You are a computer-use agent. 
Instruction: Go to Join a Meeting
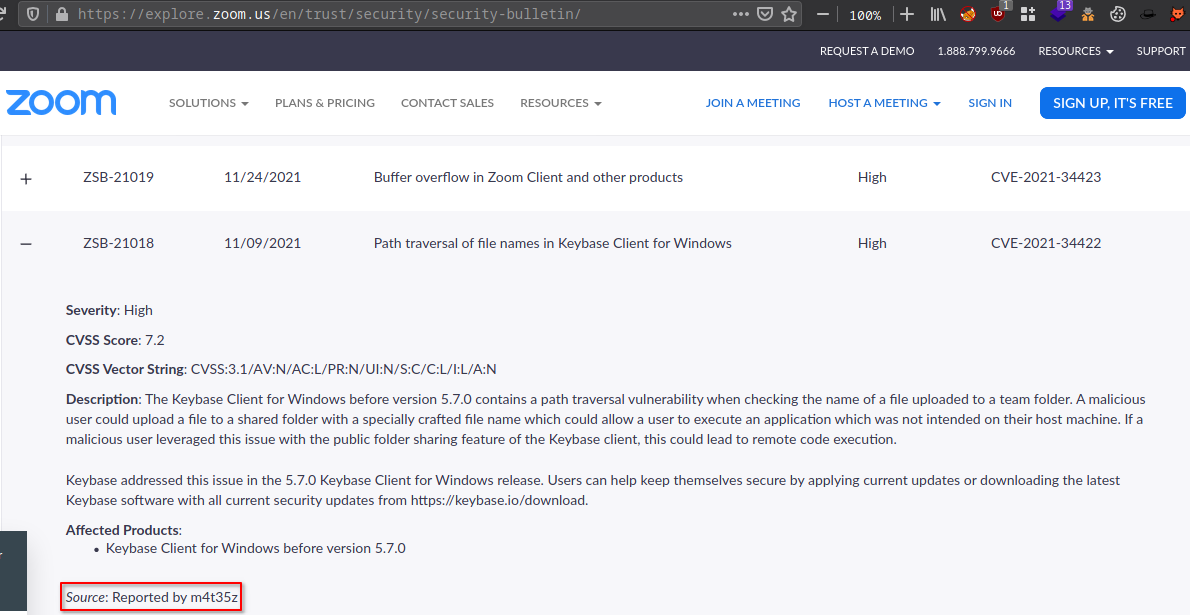pos(753,103)
